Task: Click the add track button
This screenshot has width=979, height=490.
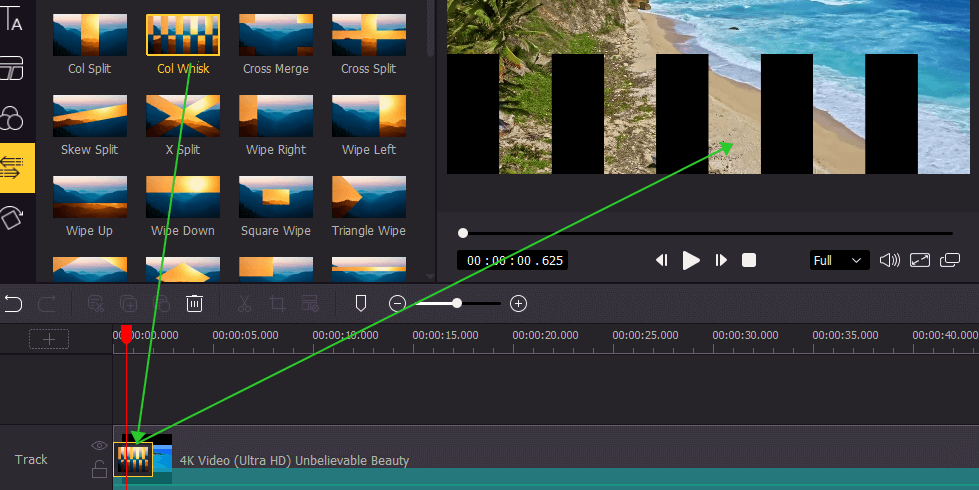Action: point(49,340)
